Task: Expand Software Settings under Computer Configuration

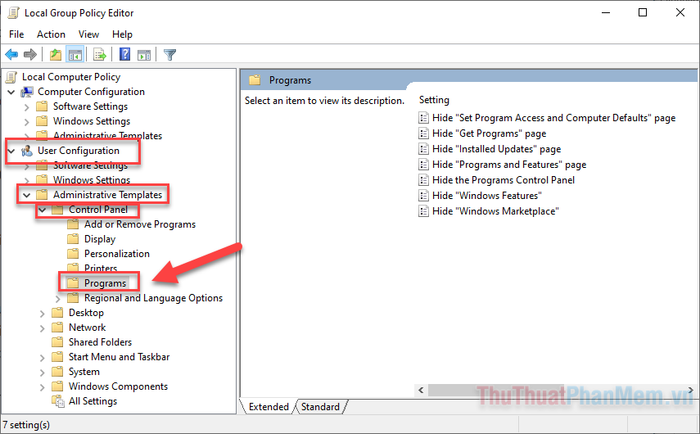Action: click(27, 107)
